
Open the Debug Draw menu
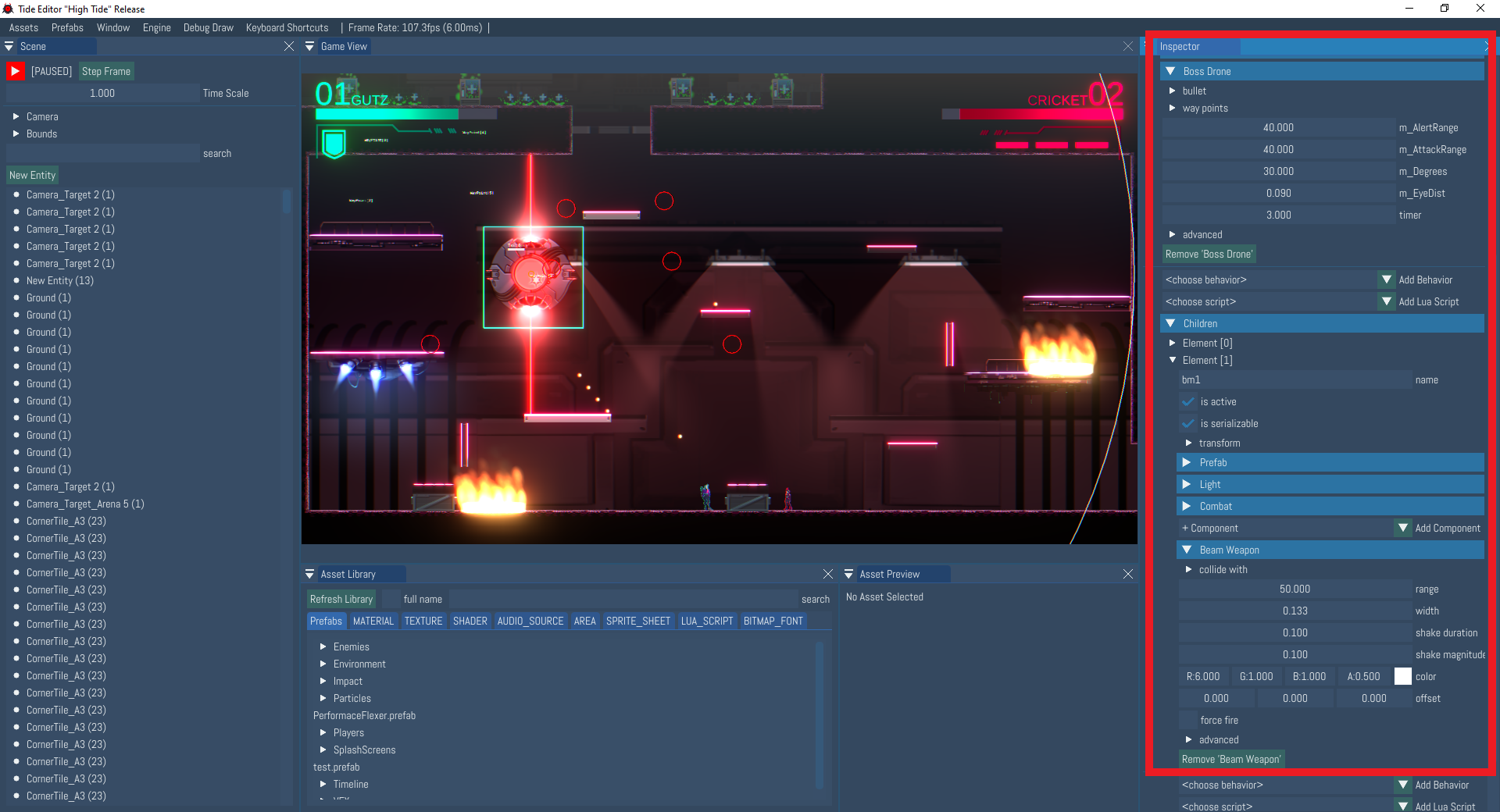pos(208,28)
